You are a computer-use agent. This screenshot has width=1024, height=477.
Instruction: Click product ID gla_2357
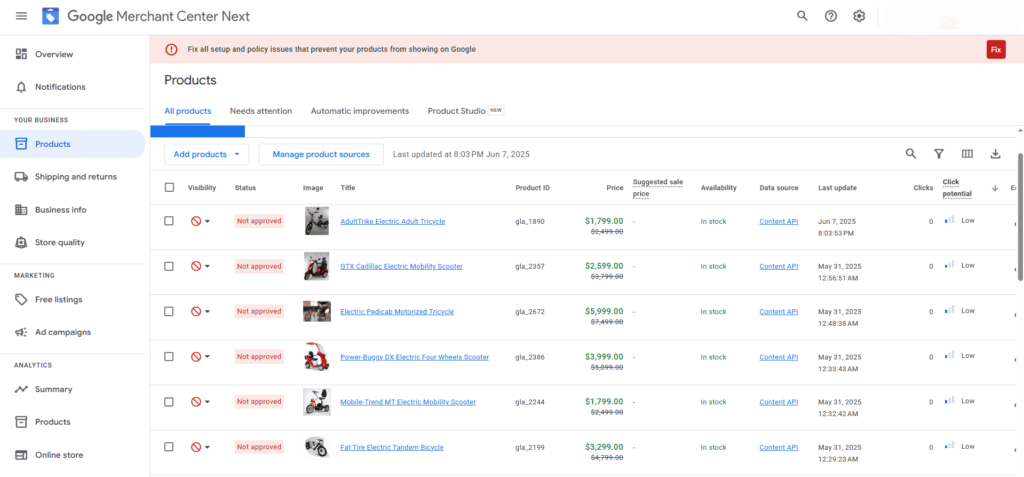530,267
